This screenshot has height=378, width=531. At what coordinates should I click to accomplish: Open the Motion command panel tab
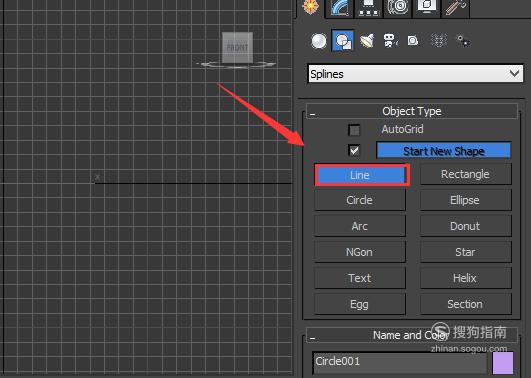398,7
